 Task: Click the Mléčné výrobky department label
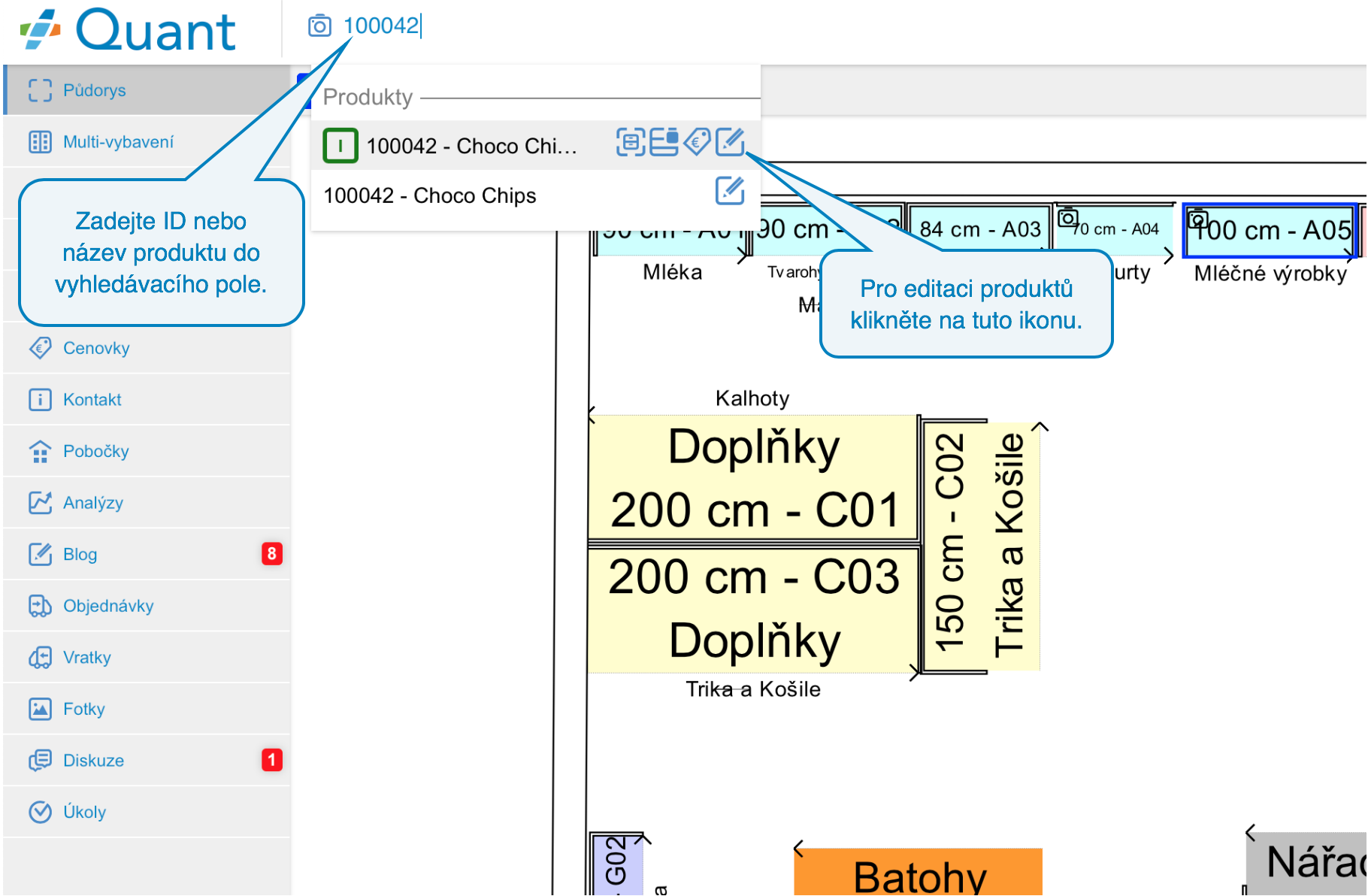tap(1270, 274)
